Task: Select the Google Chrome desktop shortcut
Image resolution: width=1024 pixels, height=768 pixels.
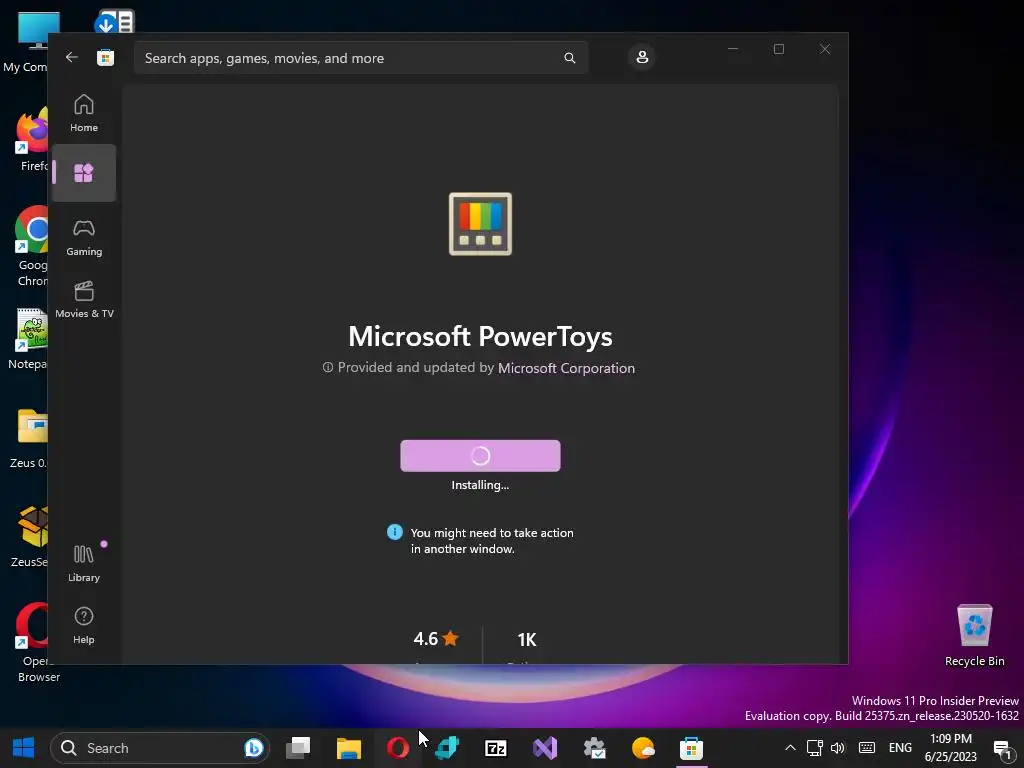Action: [x=31, y=246]
